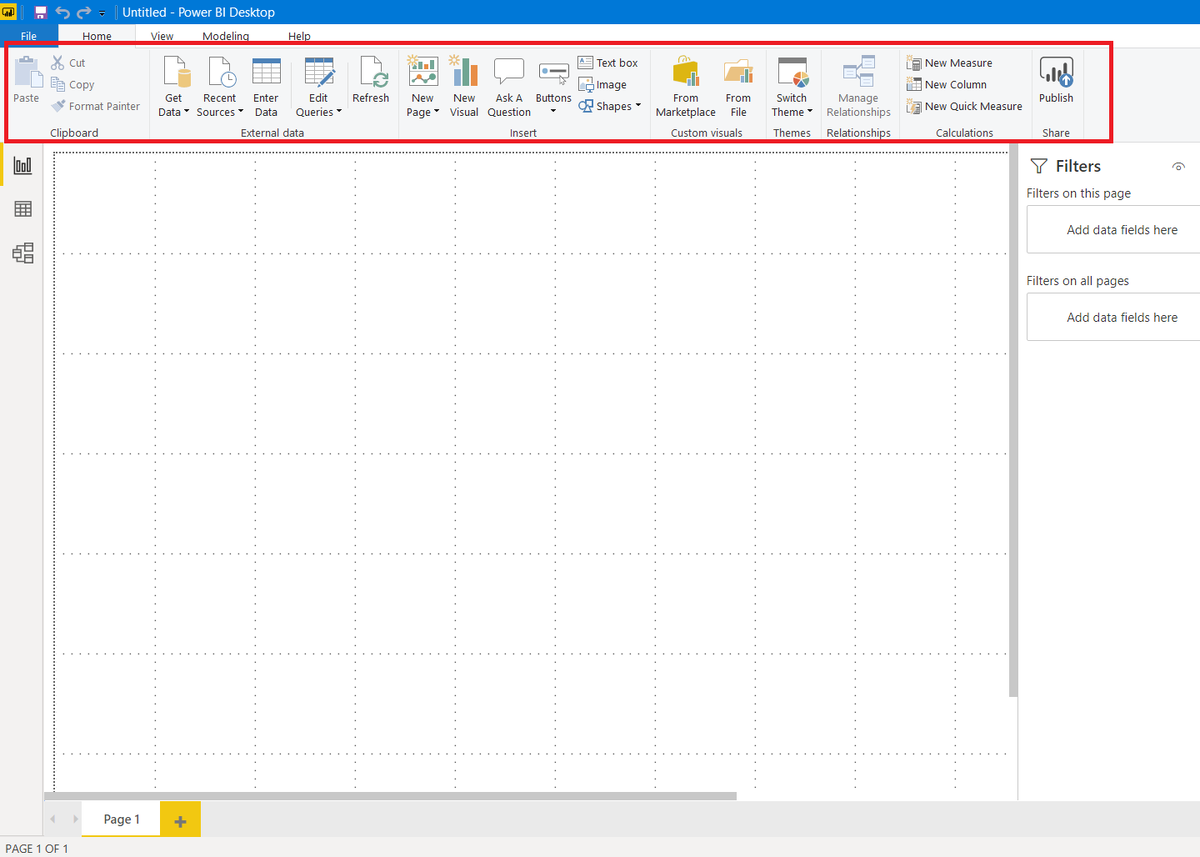The width and height of the screenshot is (1200, 857).
Task: Create a New Quick Measure
Action: [x=965, y=106]
